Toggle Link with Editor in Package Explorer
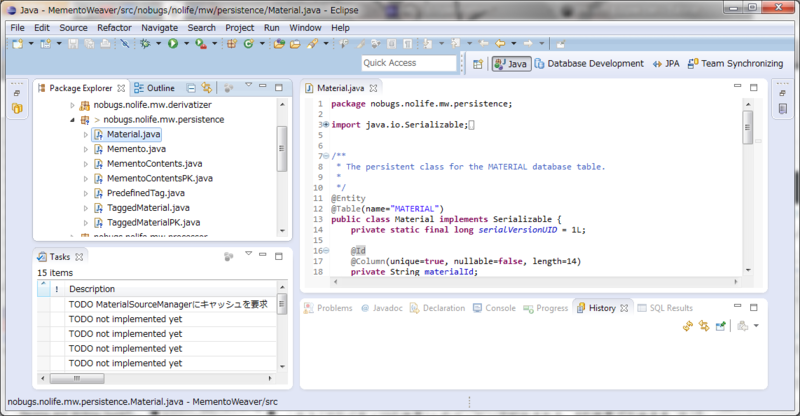The height and width of the screenshot is (416, 800). click(x=207, y=88)
